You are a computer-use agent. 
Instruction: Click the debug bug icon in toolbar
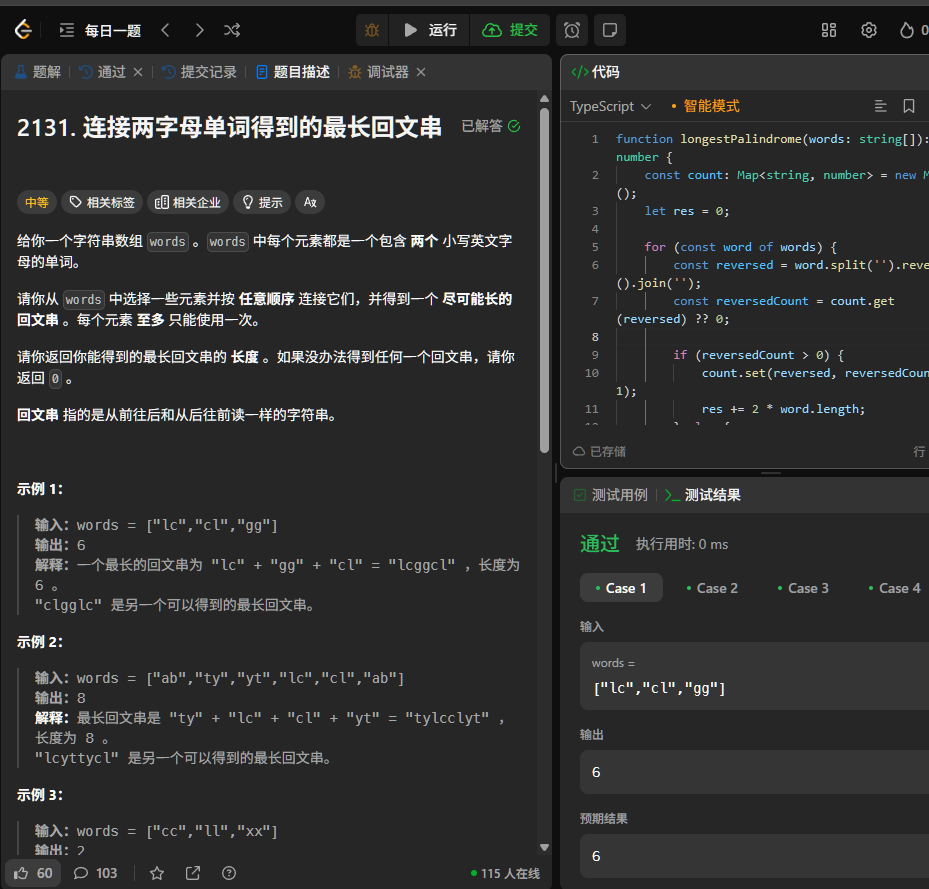(x=372, y=30)
